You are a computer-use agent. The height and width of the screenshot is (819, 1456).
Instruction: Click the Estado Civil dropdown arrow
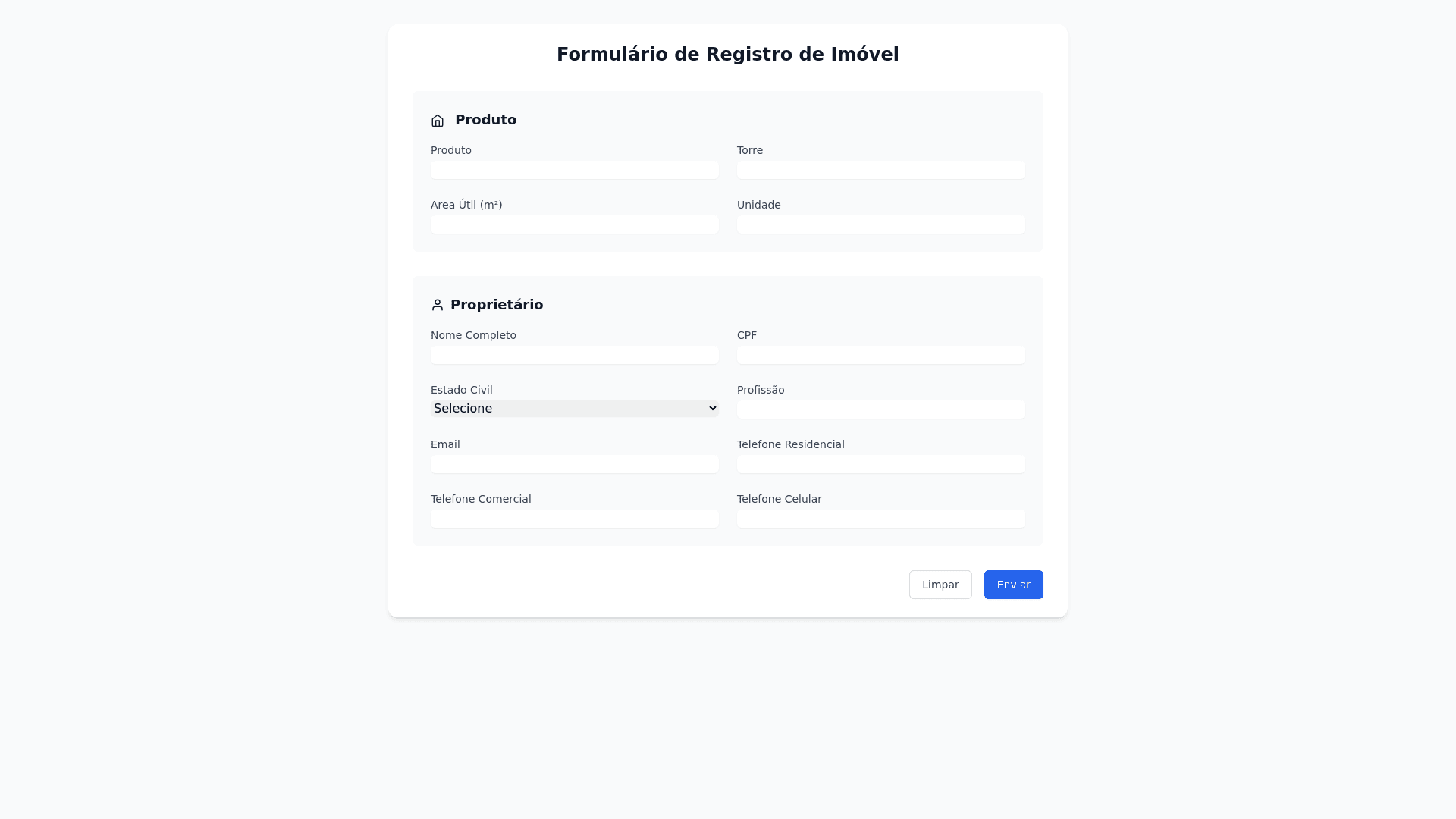[712, 409]
